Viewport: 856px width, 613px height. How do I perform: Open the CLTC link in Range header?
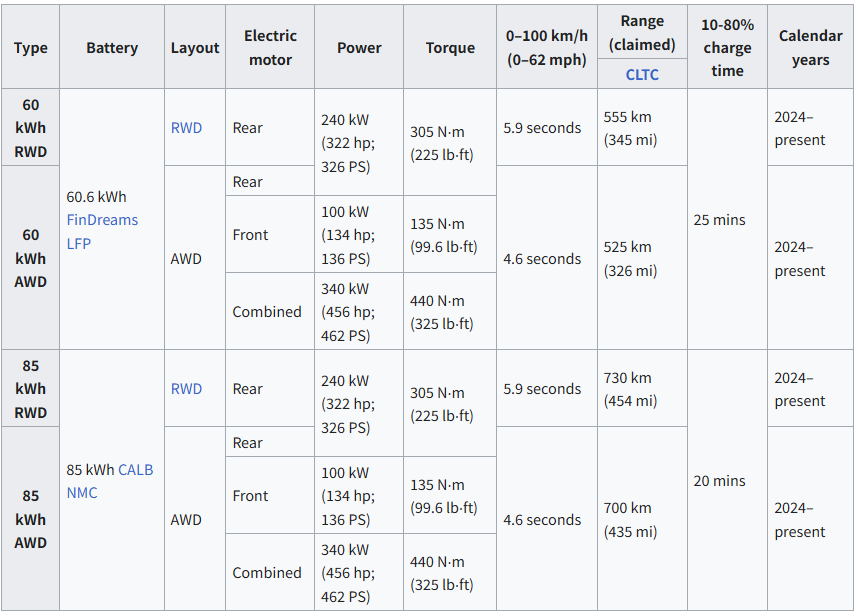click(642, 75)
